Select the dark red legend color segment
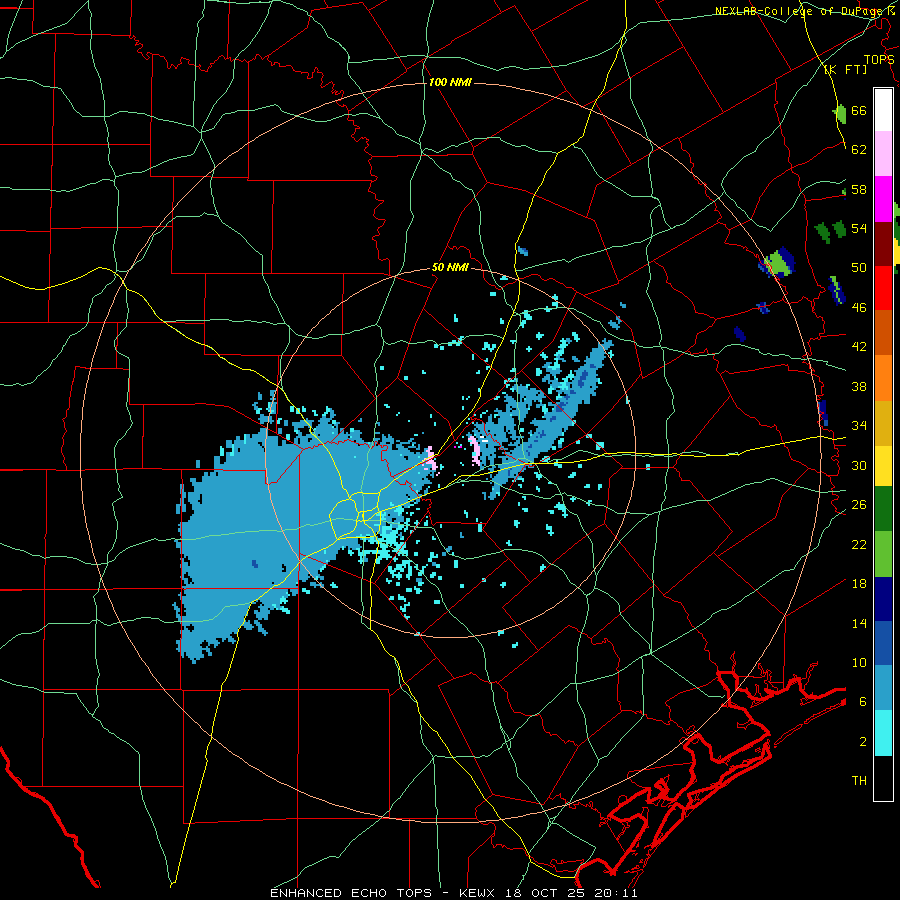 point(883,243)
